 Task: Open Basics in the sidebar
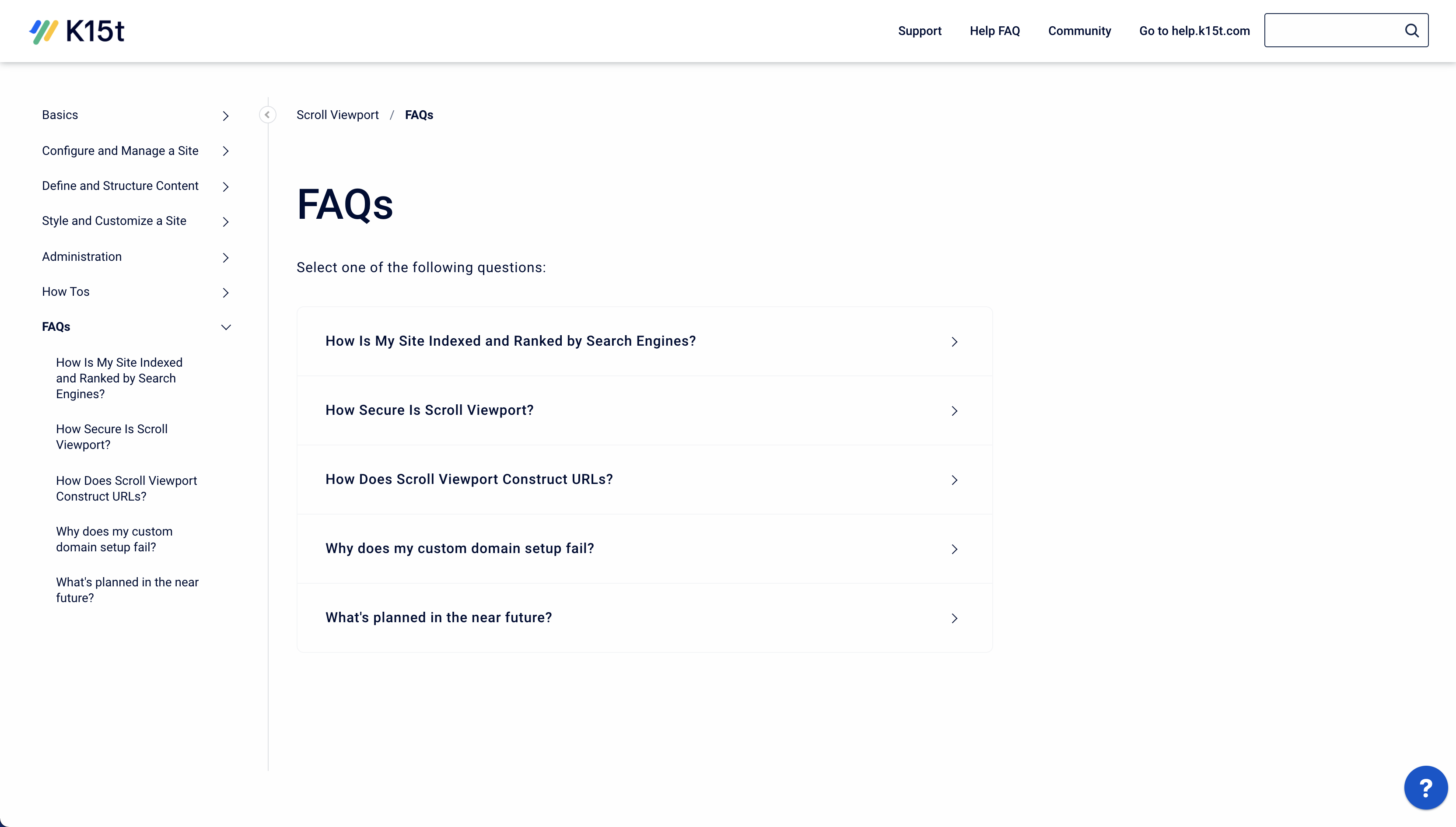click(x=60, y=115)
